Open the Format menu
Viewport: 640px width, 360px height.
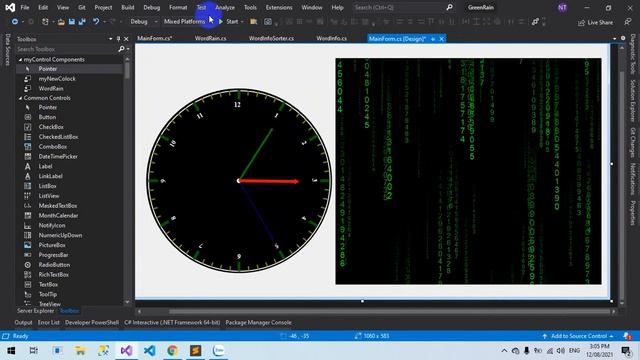[178, 7]
